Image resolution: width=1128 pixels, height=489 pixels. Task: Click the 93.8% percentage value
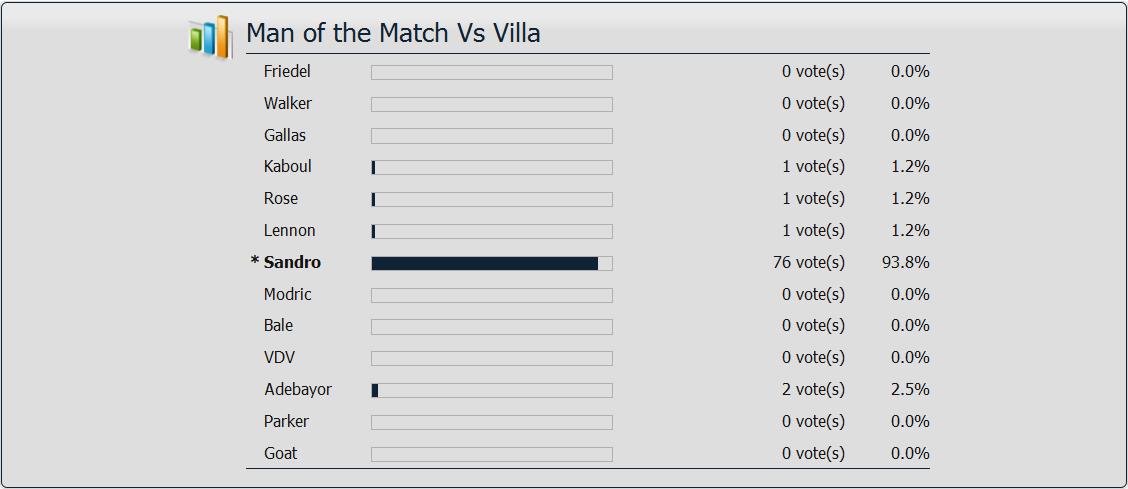906,262
